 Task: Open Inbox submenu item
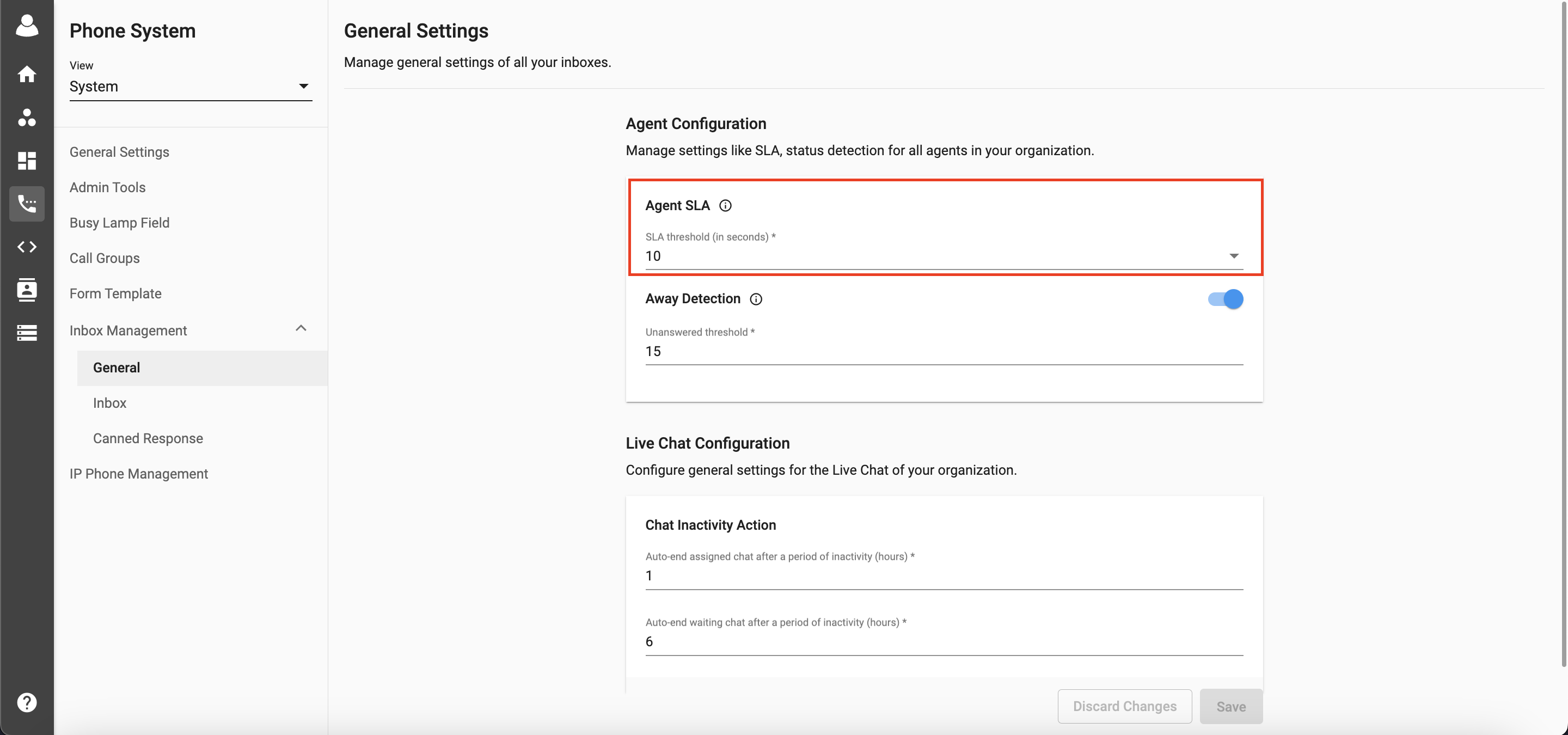[x=109, y=403]
